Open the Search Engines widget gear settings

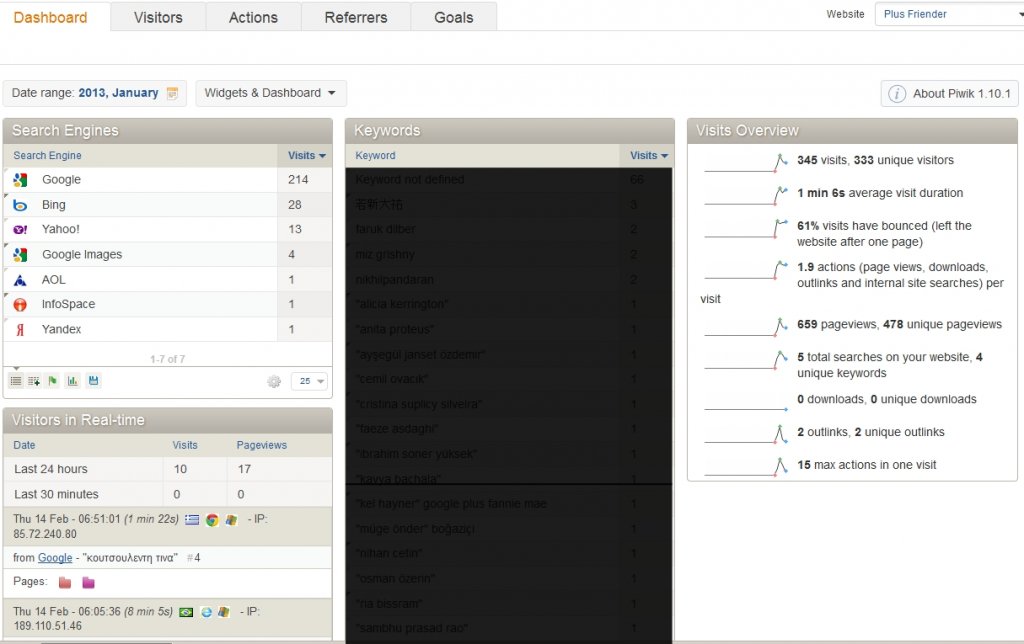(274, 381)
